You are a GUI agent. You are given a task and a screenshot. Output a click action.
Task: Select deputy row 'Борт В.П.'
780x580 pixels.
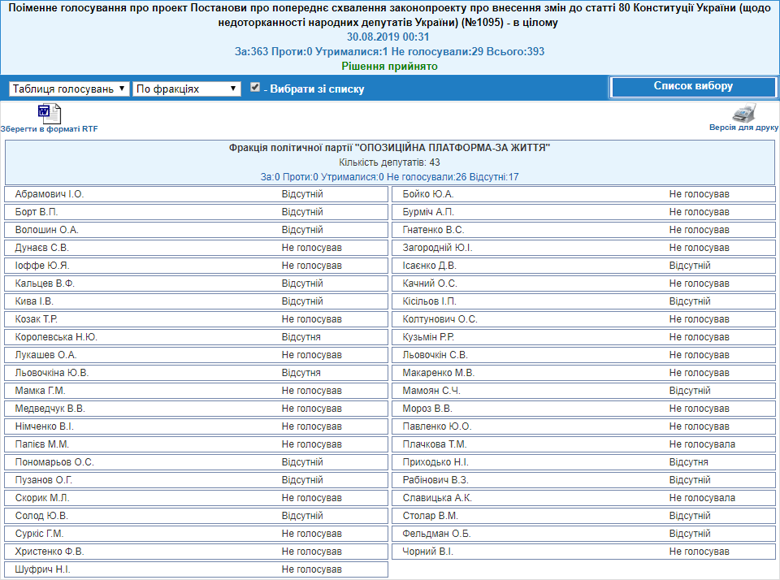(x=196, y=212)
